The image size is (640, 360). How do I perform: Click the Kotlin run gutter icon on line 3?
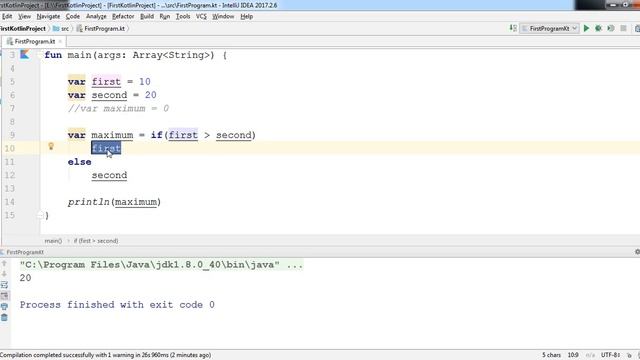(24, 54)
